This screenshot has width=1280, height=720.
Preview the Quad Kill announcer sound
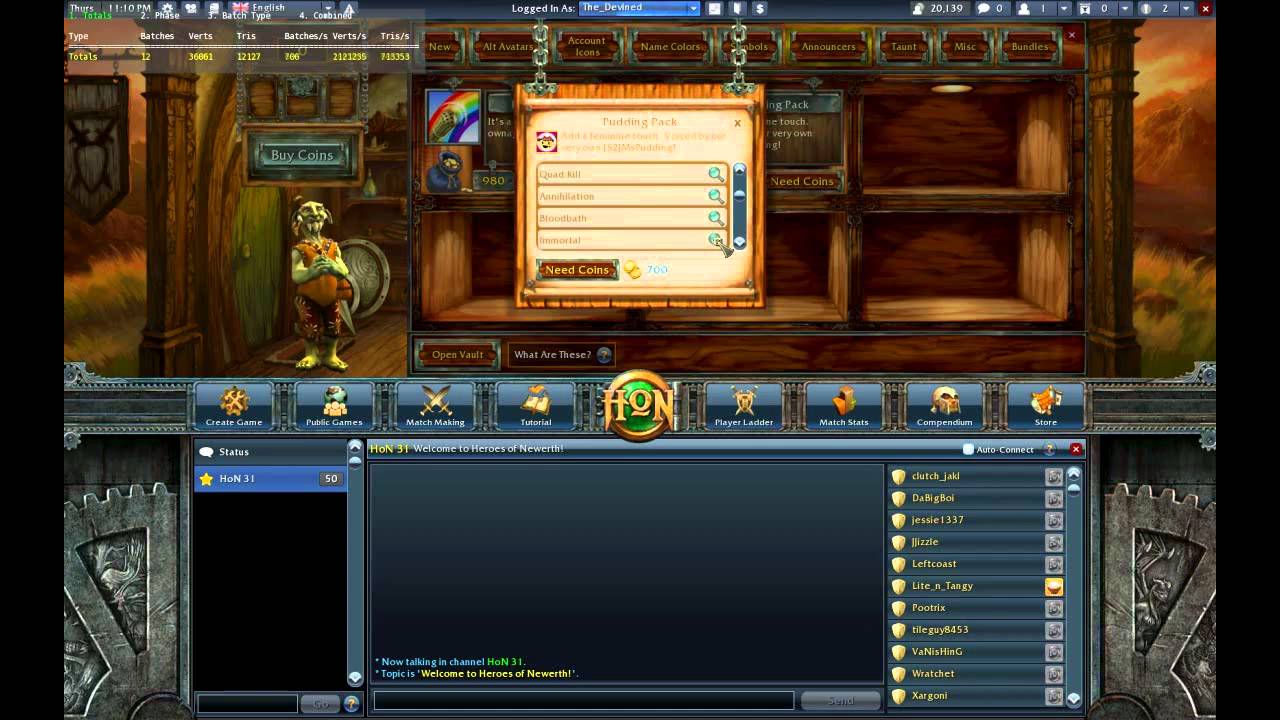pyautogui.click(x=715, y=174)
